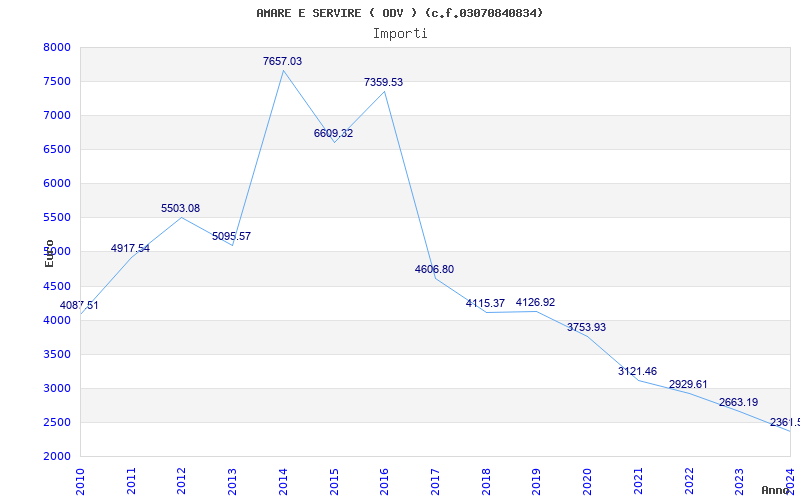Click the Euro y-axis title
This screenshot has height=500, width=800.
pos(49,253)
